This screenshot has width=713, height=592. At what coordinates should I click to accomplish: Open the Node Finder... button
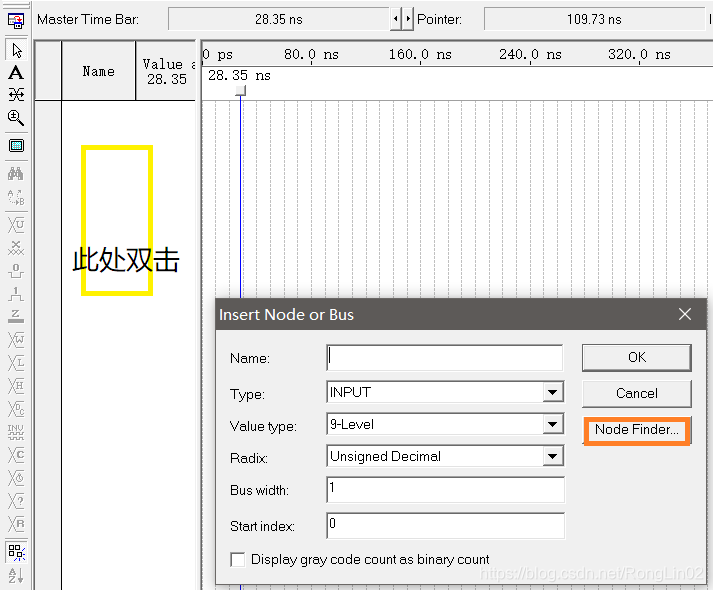click(x=637, y=430)
